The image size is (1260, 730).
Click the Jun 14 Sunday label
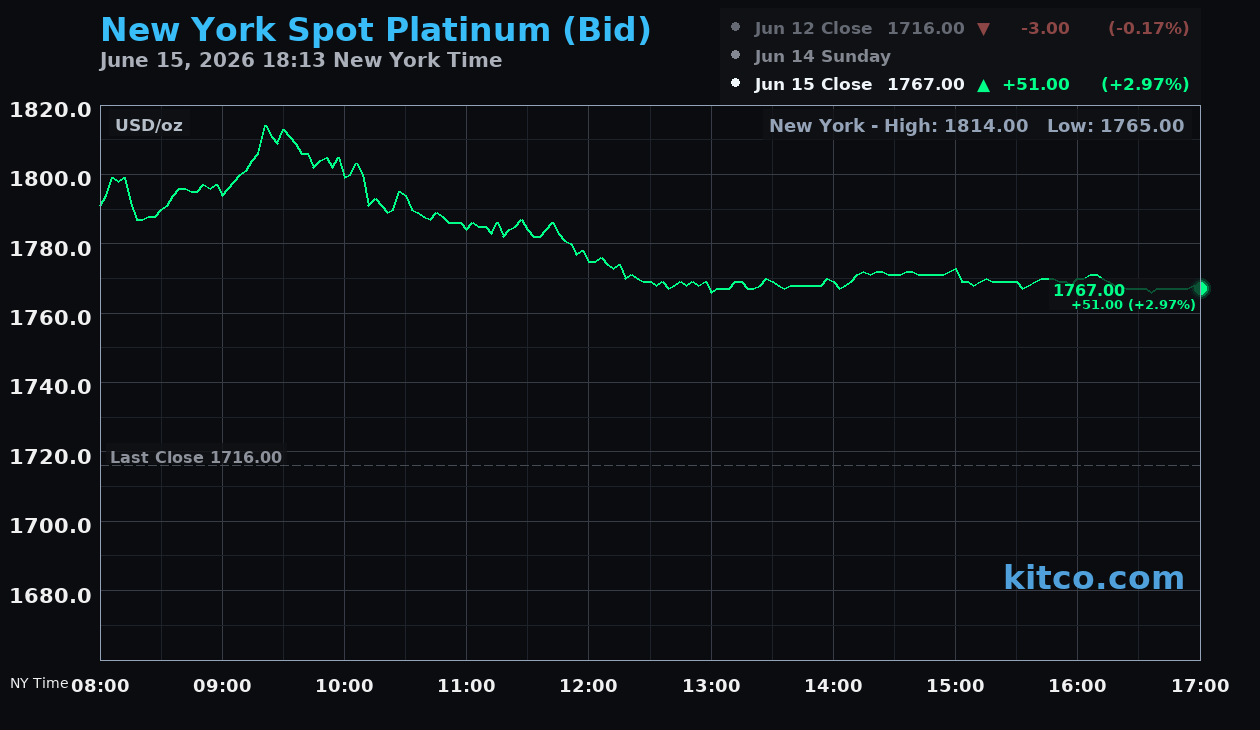tap(823, 57)
